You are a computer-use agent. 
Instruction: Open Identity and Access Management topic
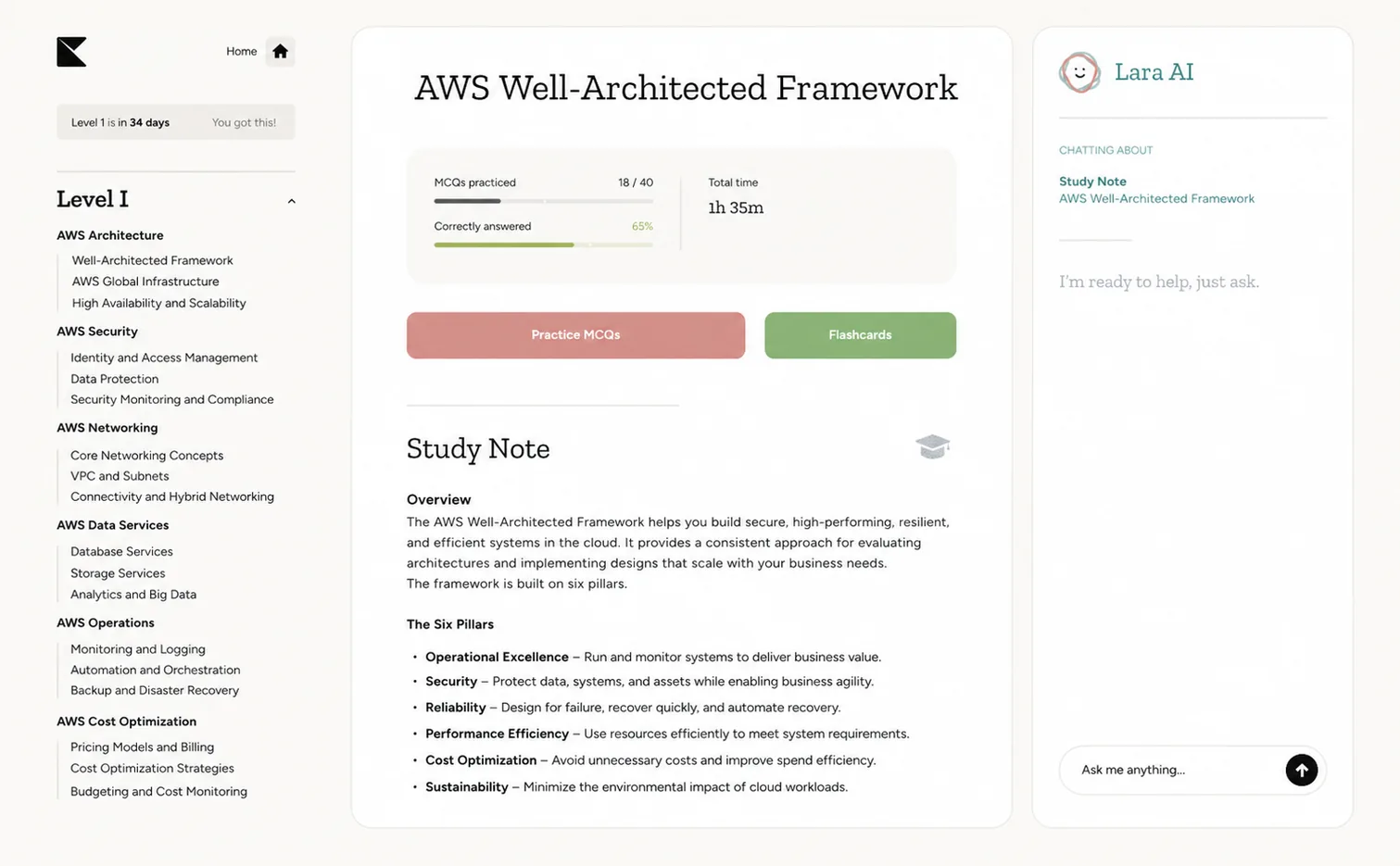point(164,358)
